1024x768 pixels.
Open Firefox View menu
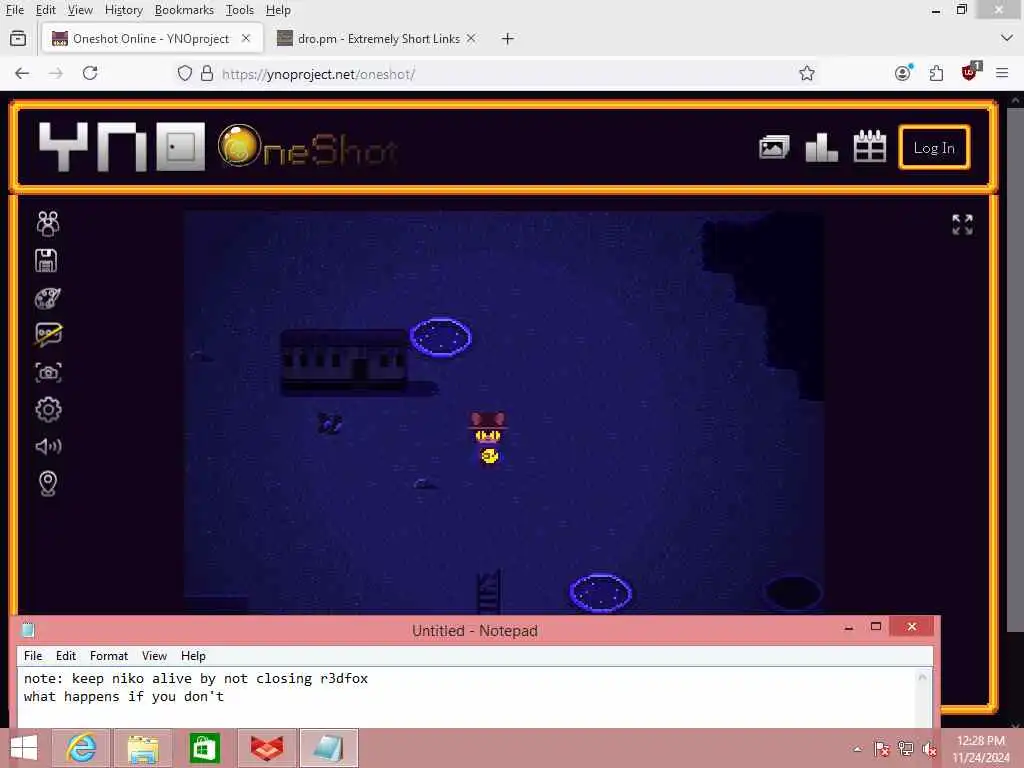pyautogui.click(x=80, y=10)
